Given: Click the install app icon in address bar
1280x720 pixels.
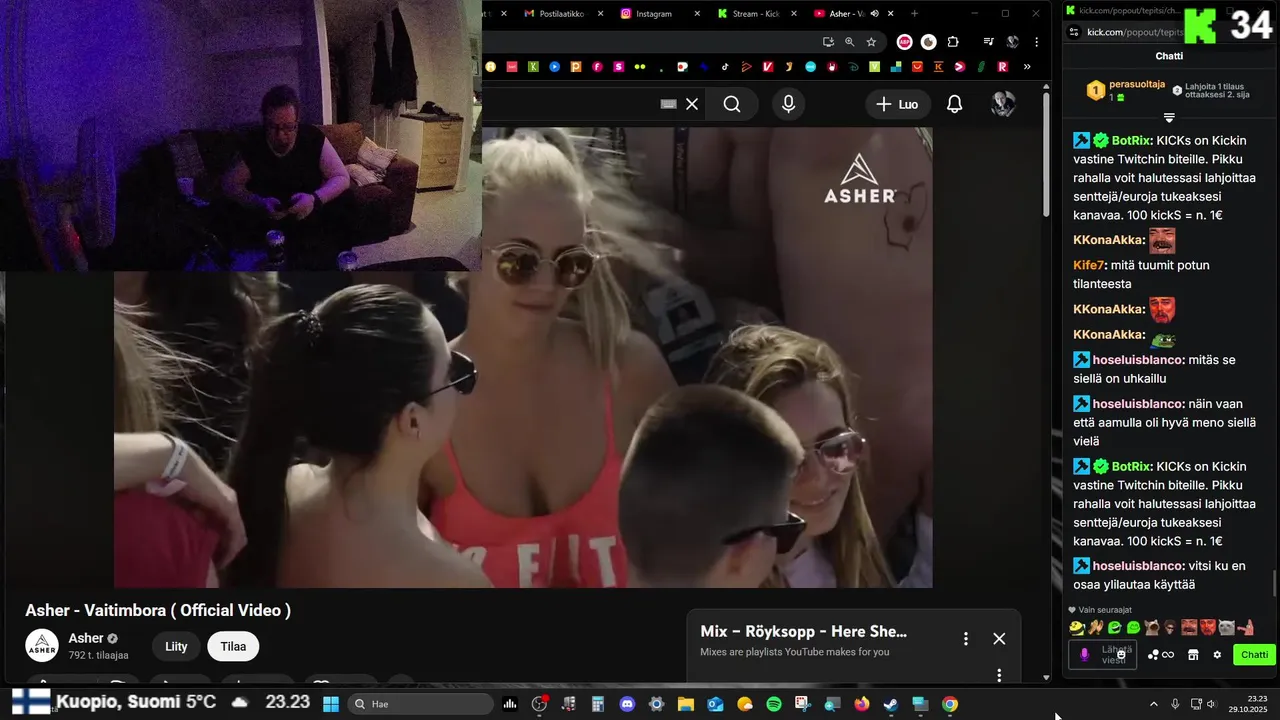Looking at the screenshot, I should 828,42.
